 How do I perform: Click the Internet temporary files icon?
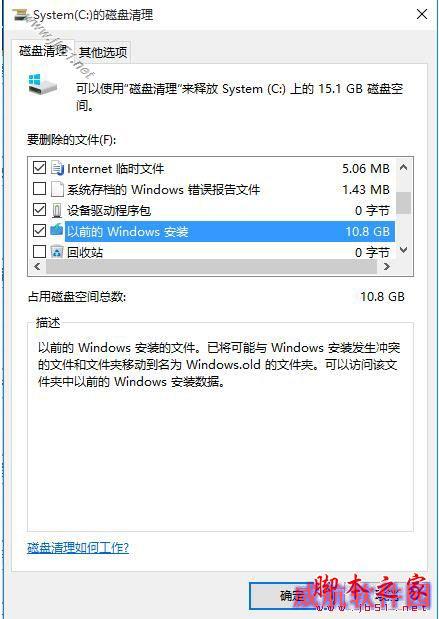pos(57,169)
